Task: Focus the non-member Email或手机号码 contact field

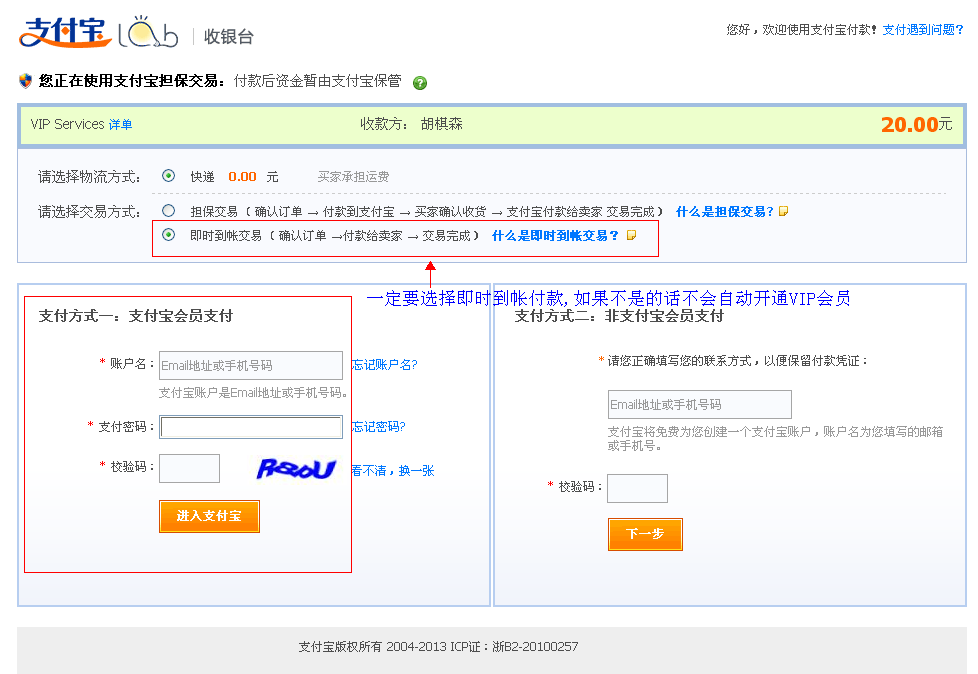Action: [x=700, y=405]
